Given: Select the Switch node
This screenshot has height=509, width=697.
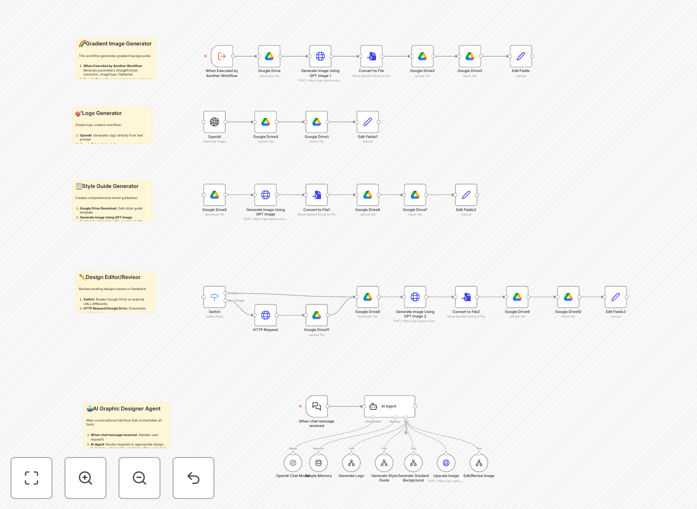Looking at the screenshot, I should click(x=214, y=297).
